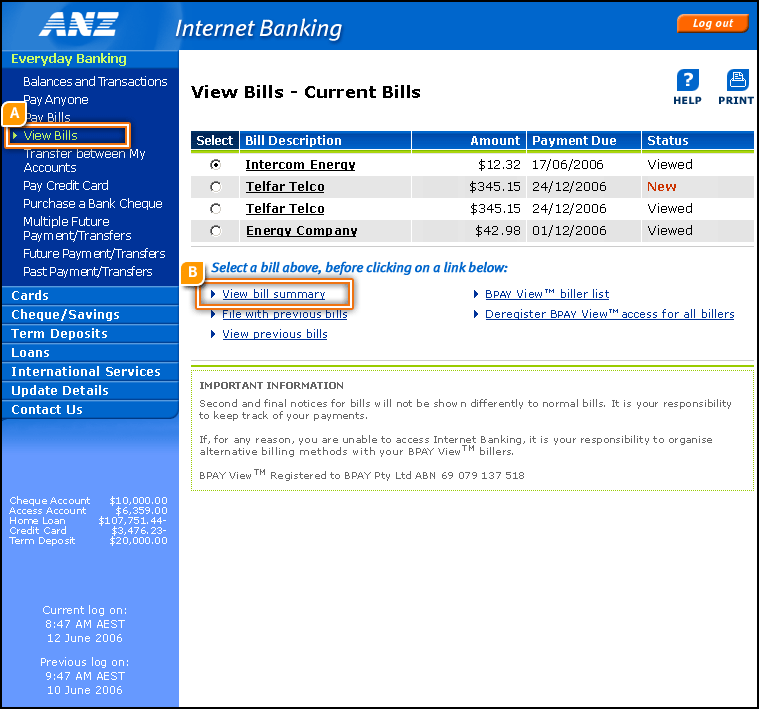Click the 17/06/2006 payment due date
The height and width of the screenshot is (709, 759).
tap(568, 165)
